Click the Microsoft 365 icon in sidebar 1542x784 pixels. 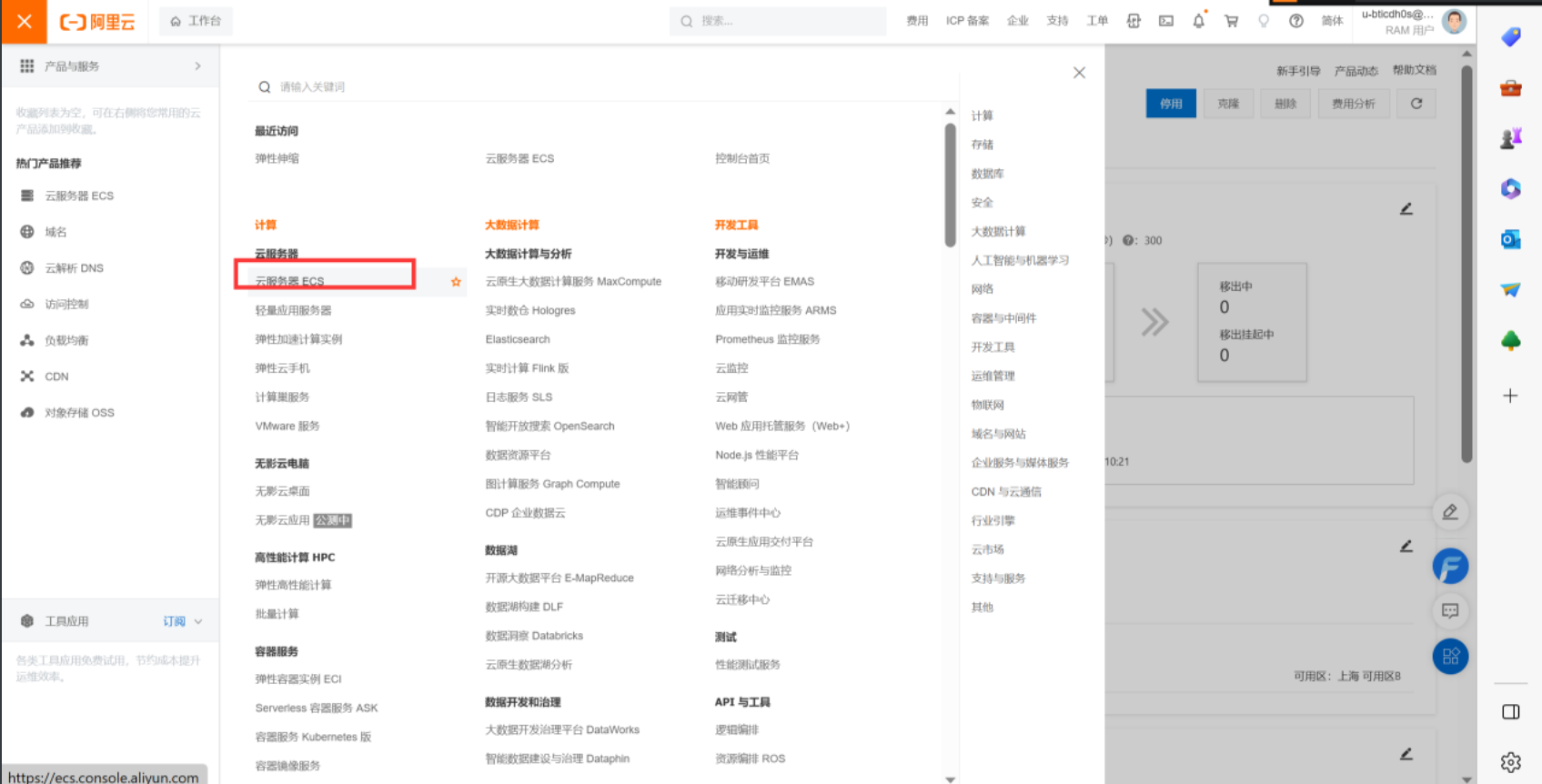pos(1511,188)
